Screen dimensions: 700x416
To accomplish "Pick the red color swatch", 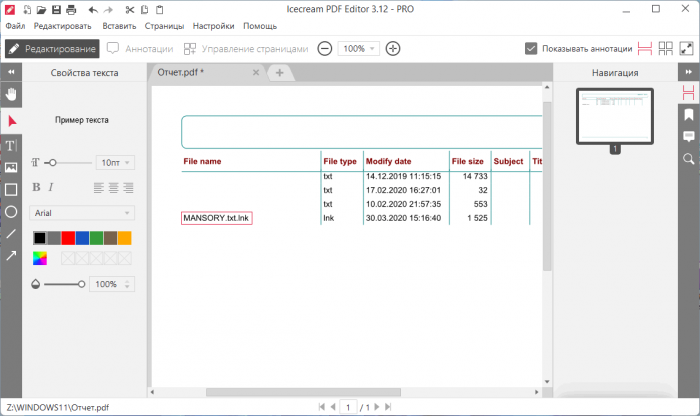I will point(68,238).
